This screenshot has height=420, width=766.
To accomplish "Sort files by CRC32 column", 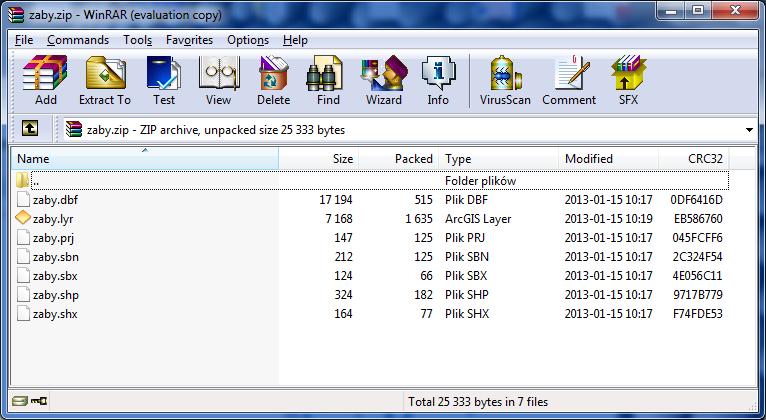I will [694, 159].
